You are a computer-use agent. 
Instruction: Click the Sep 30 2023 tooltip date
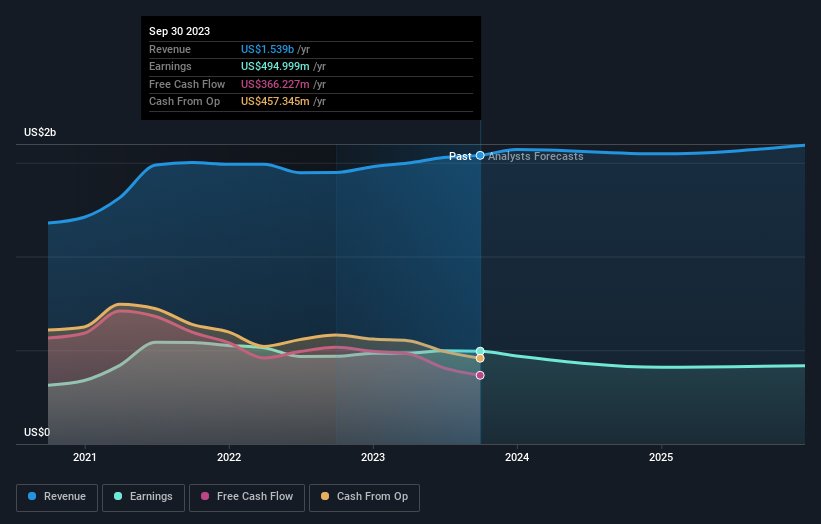coord(180,31)
